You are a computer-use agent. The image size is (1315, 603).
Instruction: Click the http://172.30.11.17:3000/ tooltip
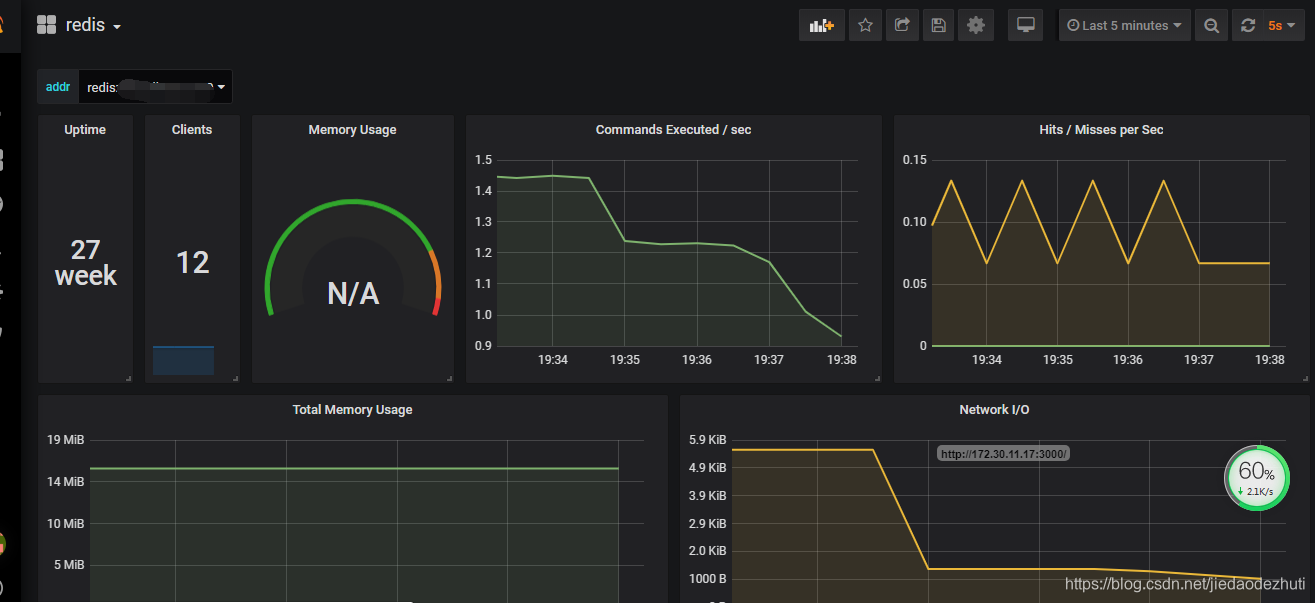1004,453
